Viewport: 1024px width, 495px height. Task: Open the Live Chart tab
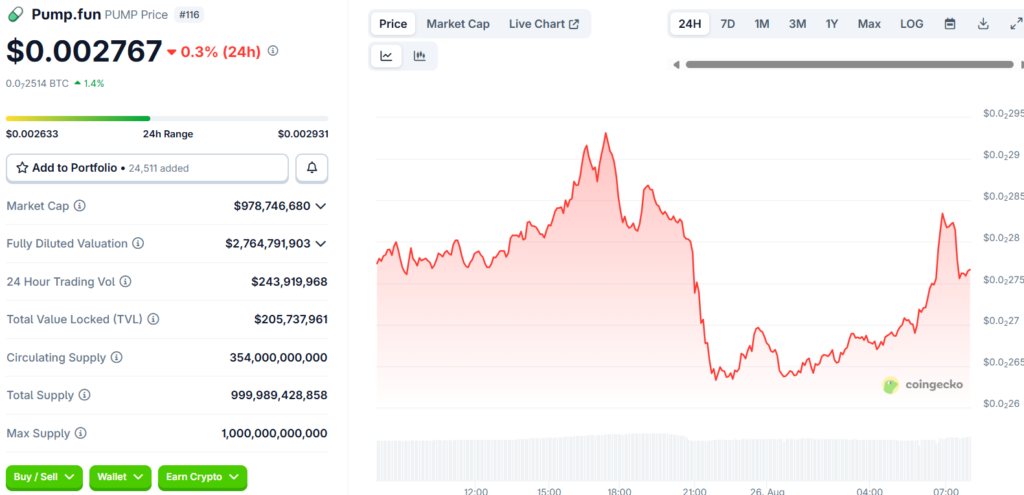[543, 24]
